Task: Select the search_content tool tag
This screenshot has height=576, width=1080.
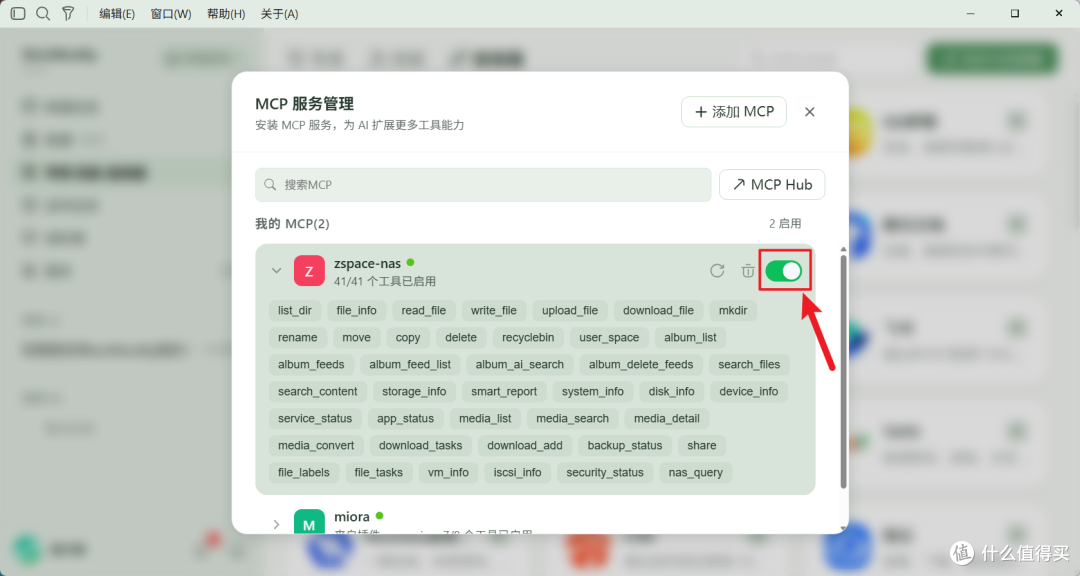Action: click(318, 391)
